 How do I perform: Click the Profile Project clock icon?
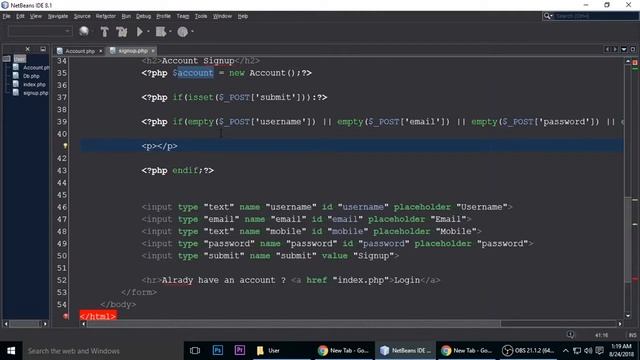pos(182,32)
